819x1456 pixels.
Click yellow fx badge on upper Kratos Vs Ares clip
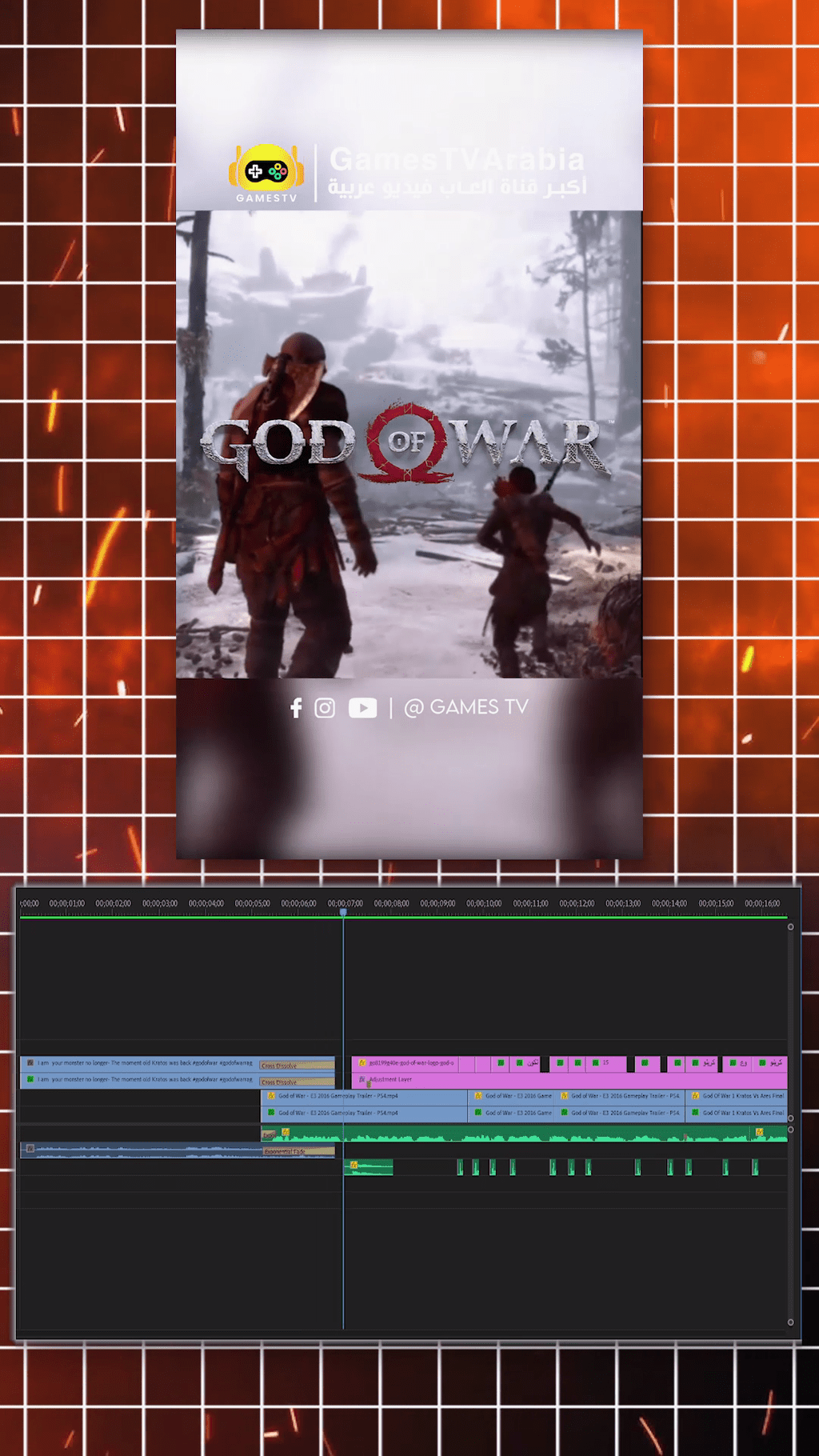coord(696,1096)
